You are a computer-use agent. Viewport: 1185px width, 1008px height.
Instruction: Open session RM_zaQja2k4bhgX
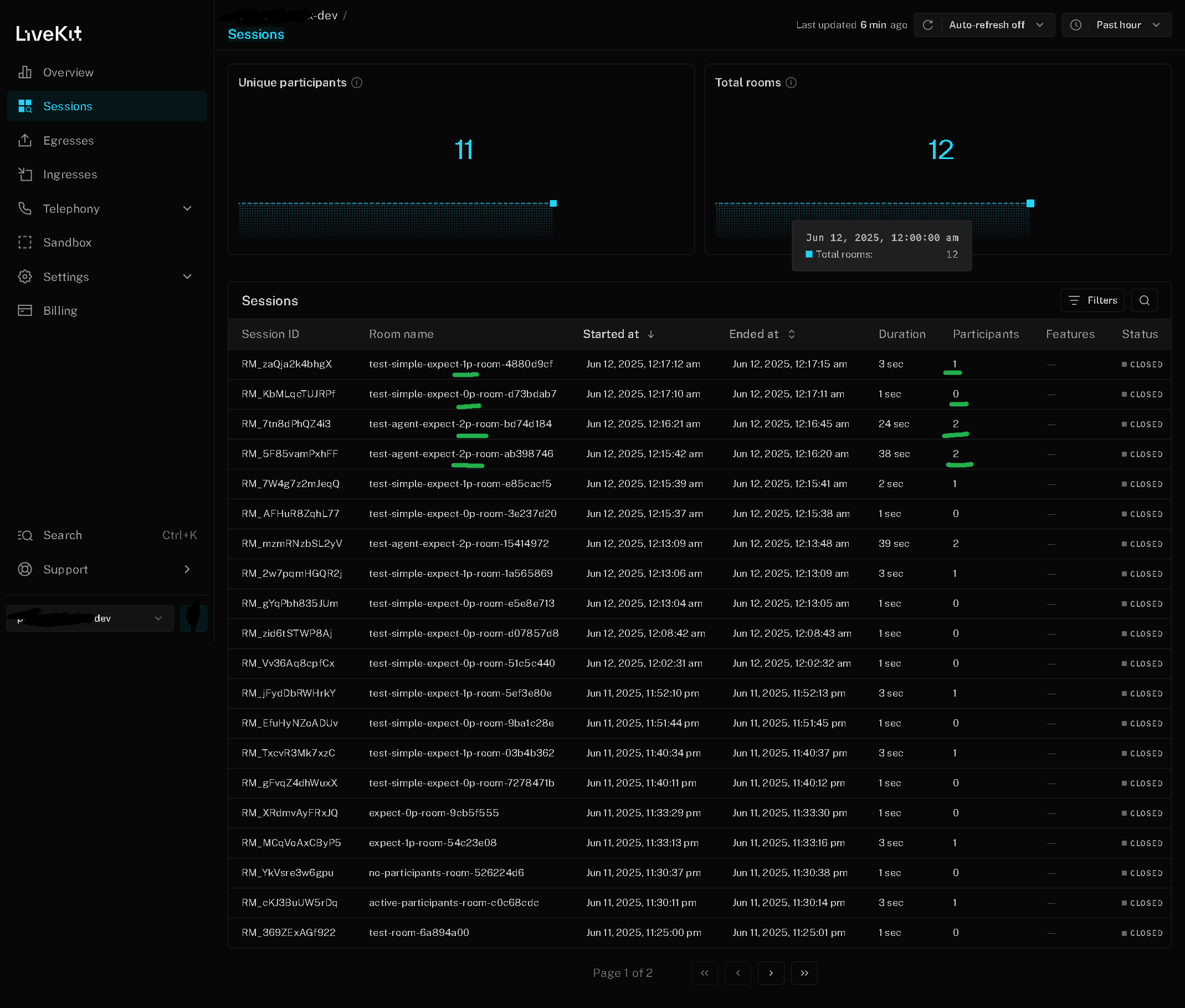[x=287, y=364]
